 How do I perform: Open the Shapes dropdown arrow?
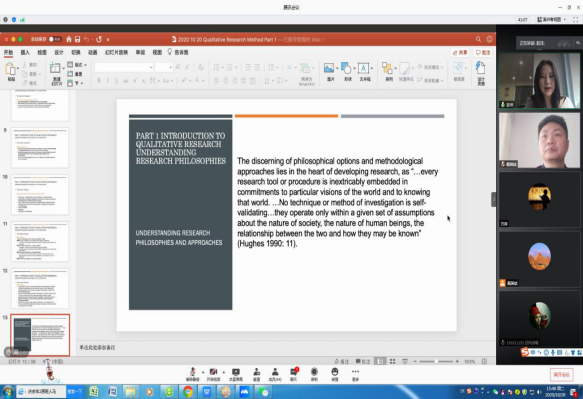[x=354, y=68]
